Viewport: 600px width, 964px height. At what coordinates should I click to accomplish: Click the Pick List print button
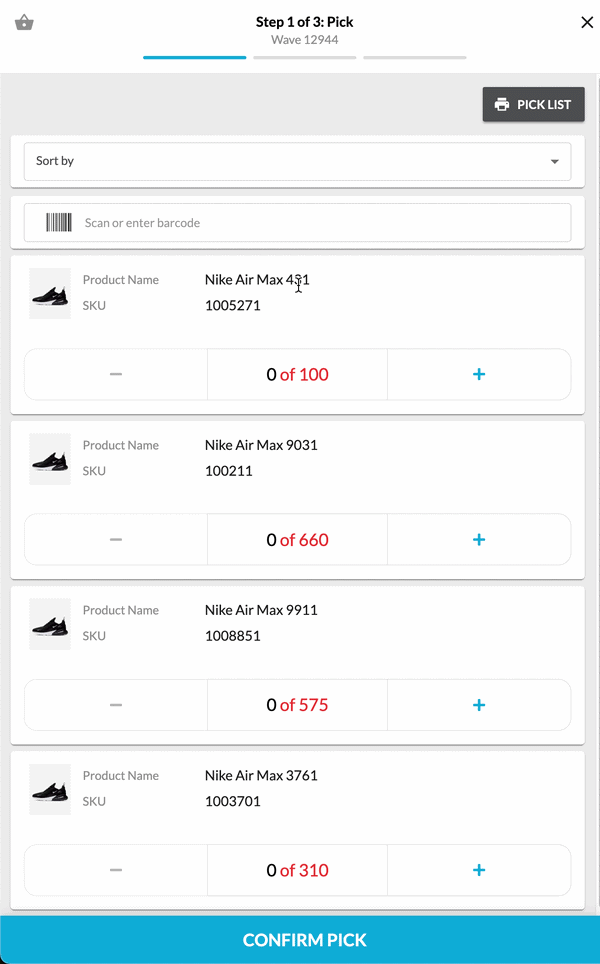533,105
